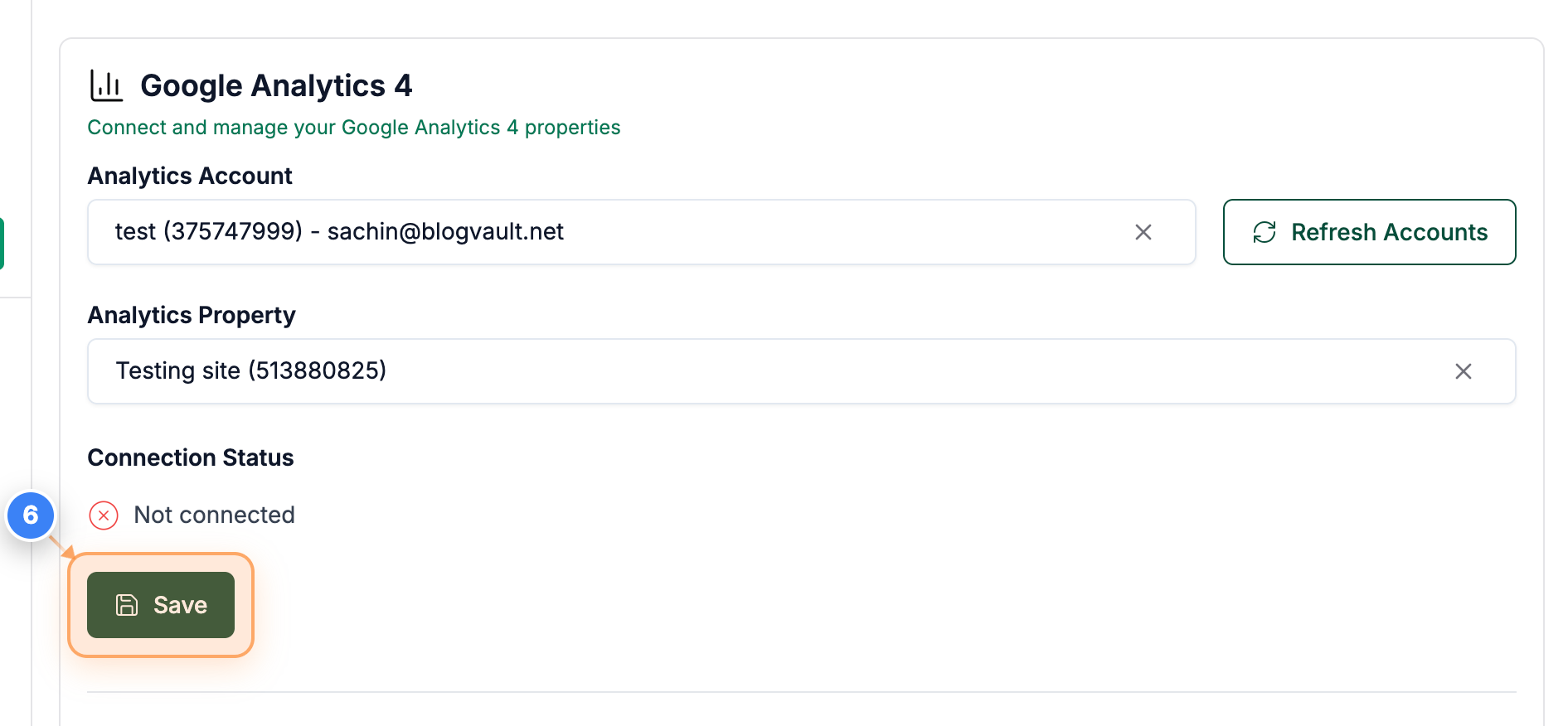The width and height of the screenshot is (1568, 726).
Task: Click the red error icon beside Not connected
Action: (x=102, y=515)
